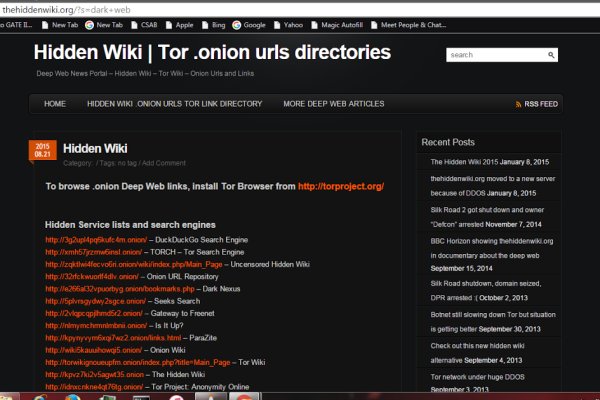
Task: Click the RSS feed orange icon
Action: tap(518, 104)
